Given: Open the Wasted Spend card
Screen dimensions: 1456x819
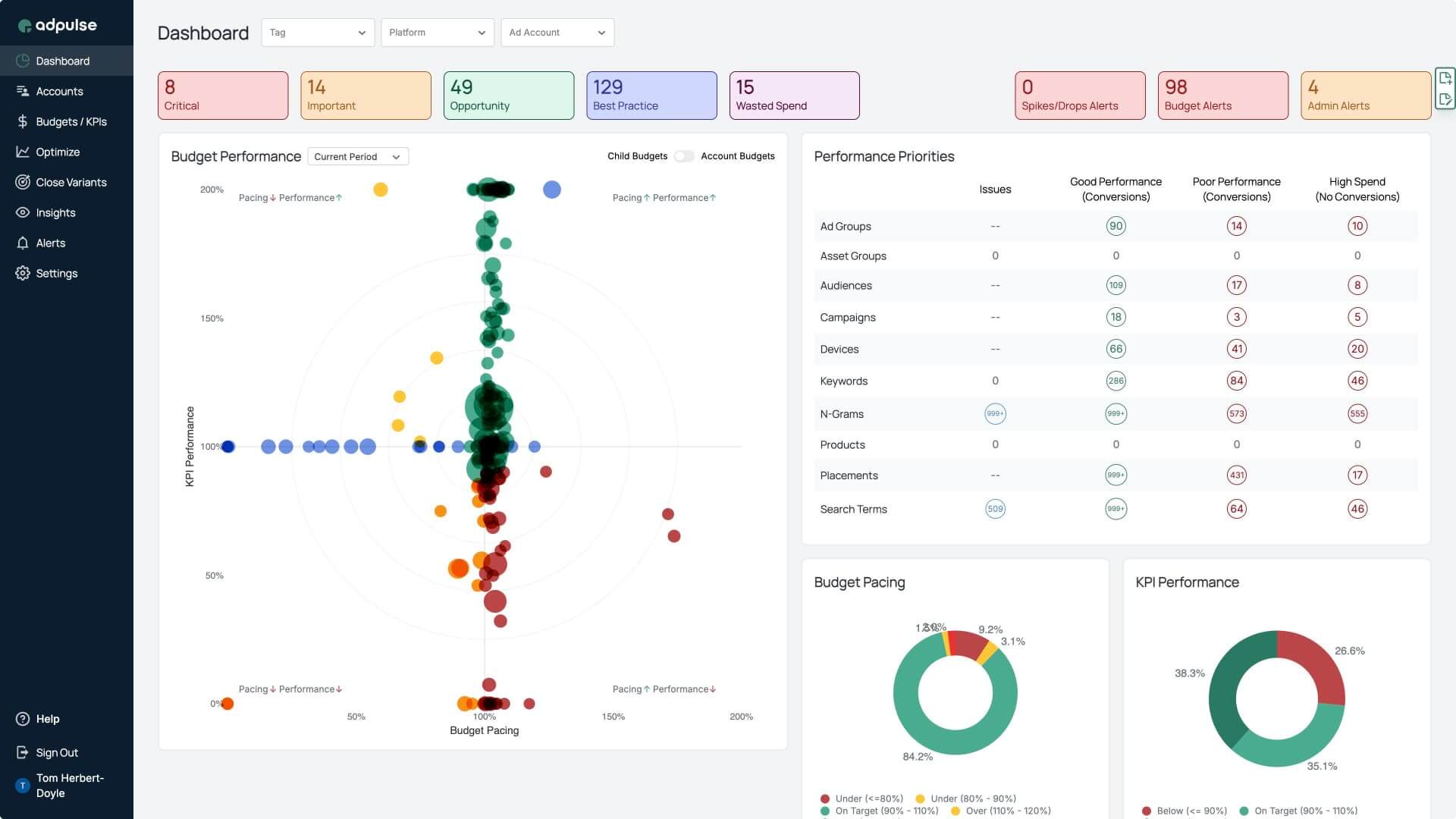Looking at the screenshot, I should point(793,95).
